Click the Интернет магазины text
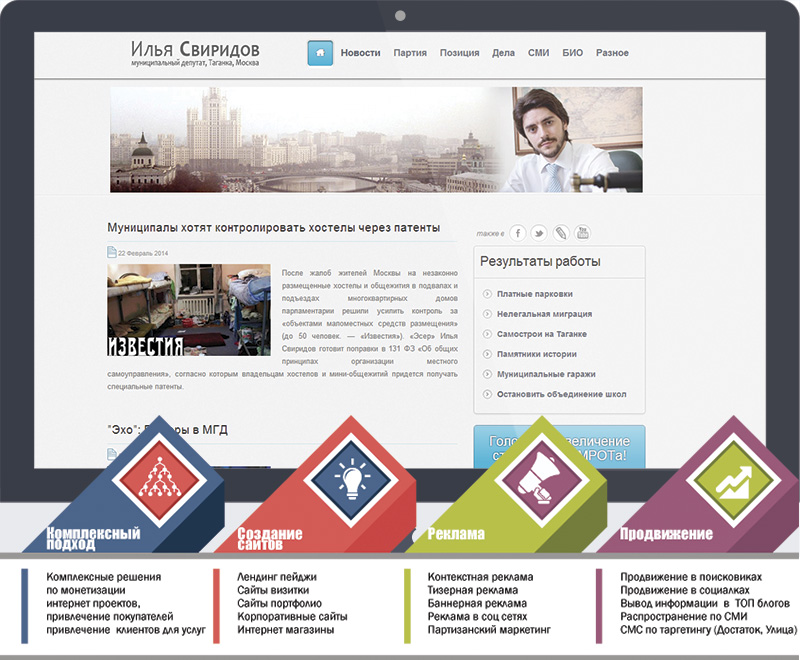The width and height of the screenshot is (800, 660). point(286,630)
